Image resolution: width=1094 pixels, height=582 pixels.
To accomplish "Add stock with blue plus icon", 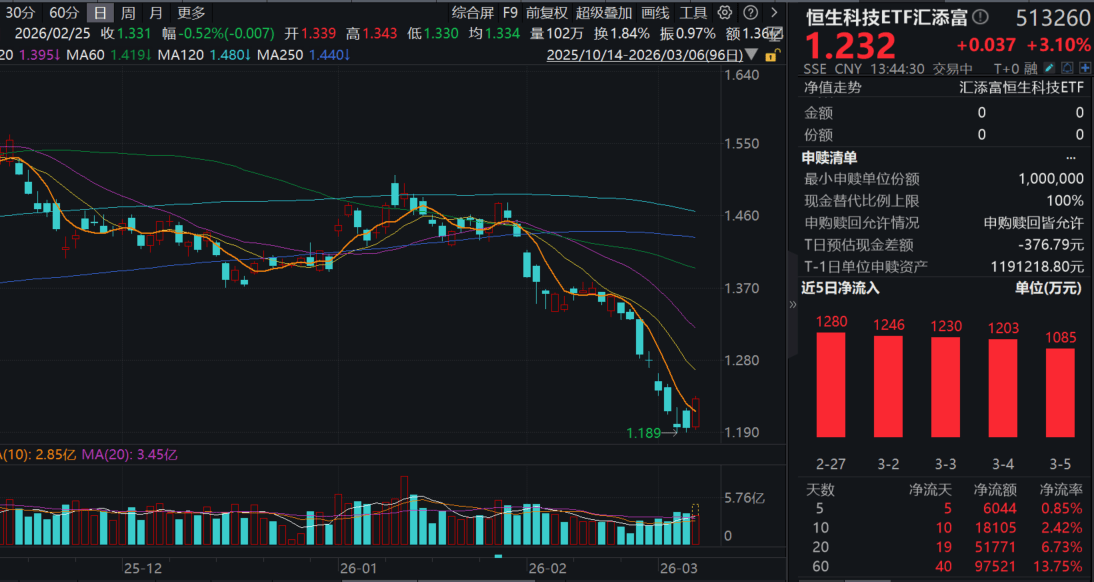I will pyautogui.click(x=1084, y=69).
